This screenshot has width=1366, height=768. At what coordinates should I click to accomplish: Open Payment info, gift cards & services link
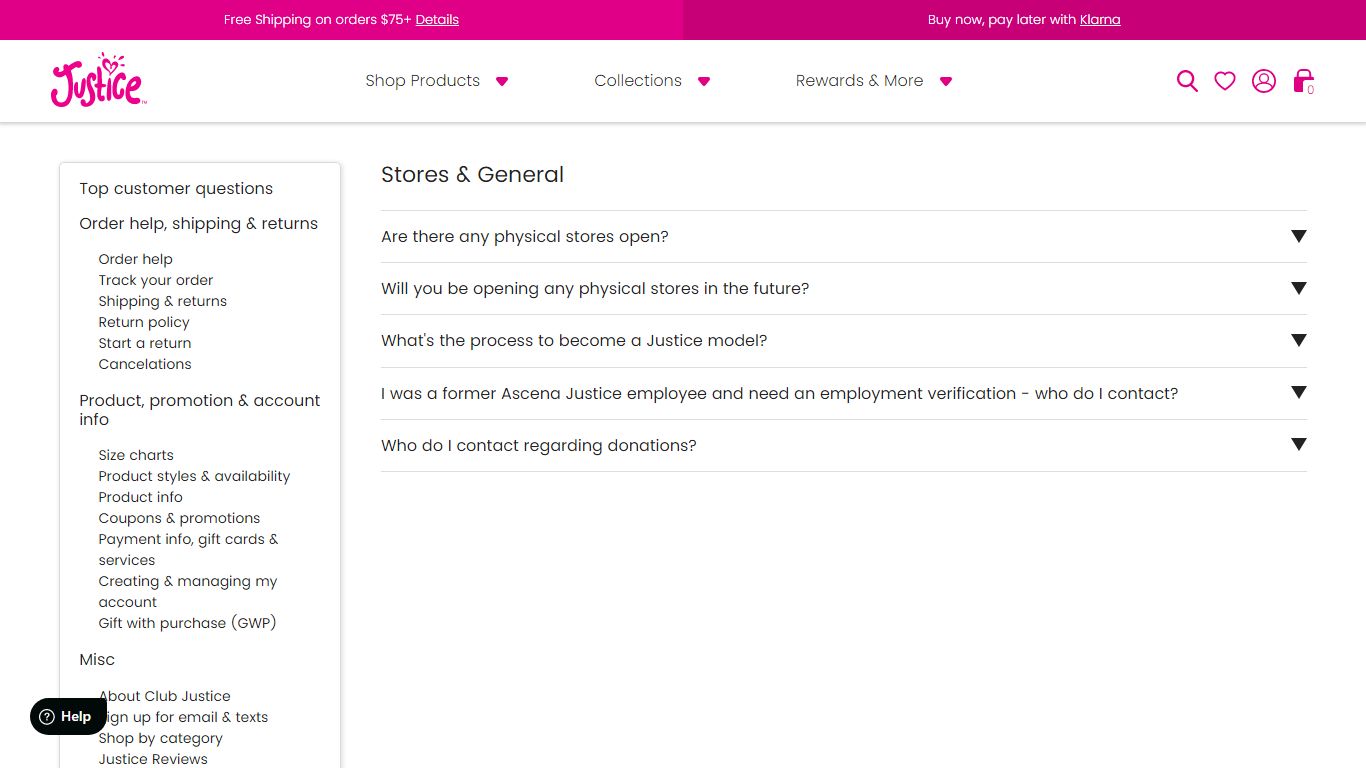(188, 550)
